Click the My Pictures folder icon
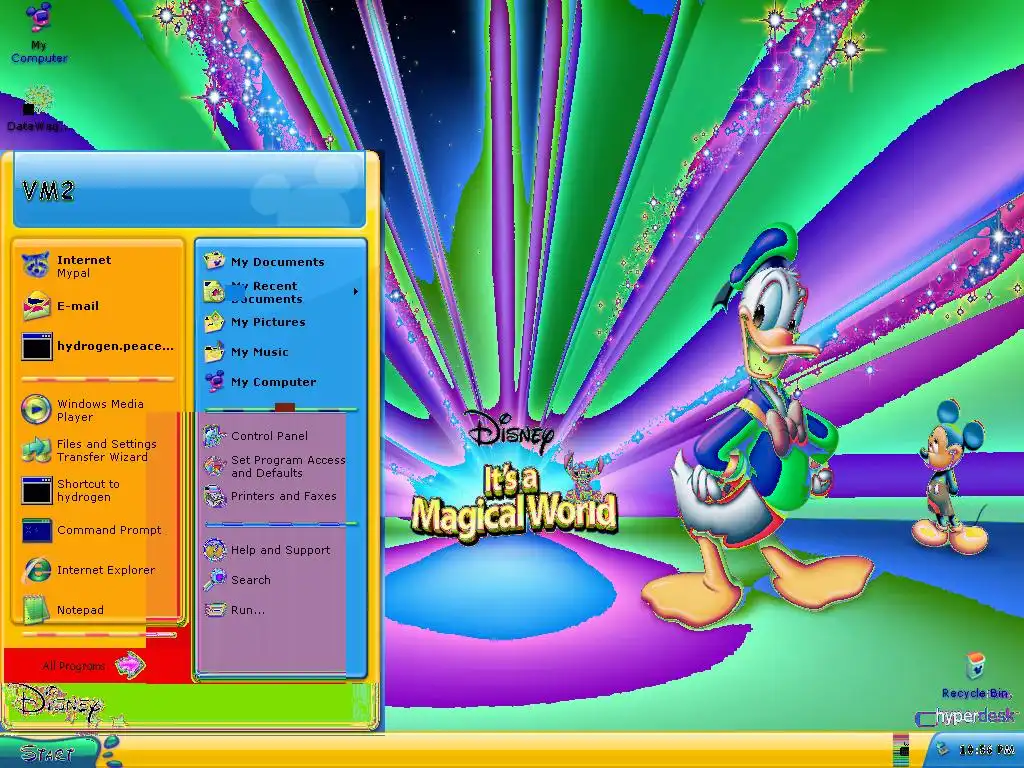This screenshot has width=1024, height=768. tap(214, 322)
